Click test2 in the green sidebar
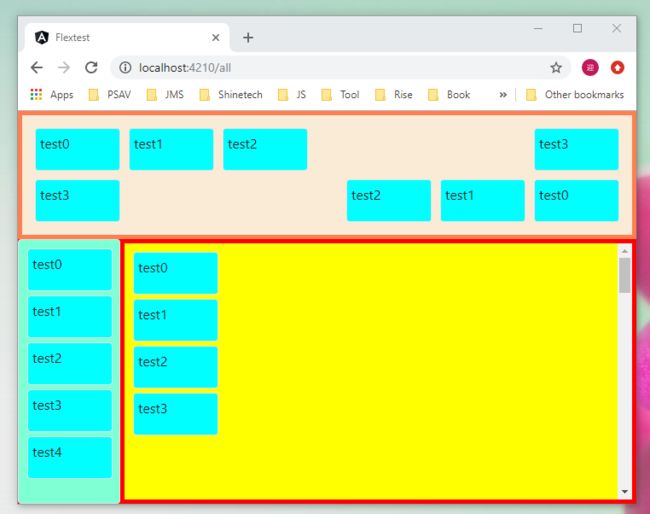 tap(70, 364)
